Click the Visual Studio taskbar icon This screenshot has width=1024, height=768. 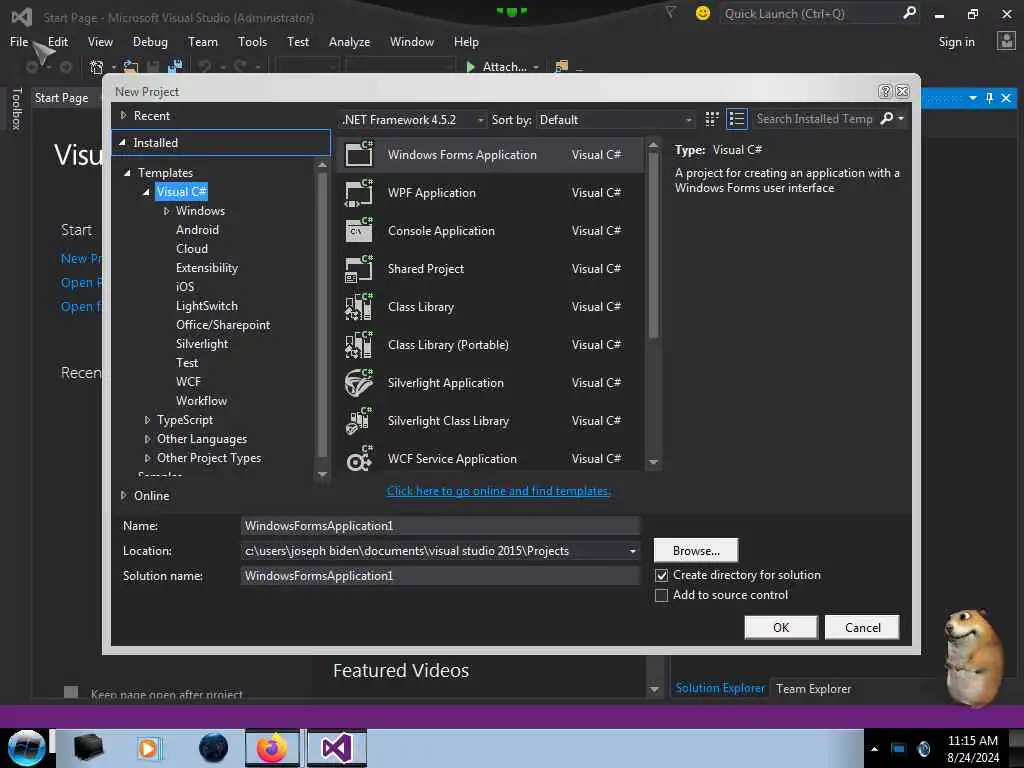[337, 748]
